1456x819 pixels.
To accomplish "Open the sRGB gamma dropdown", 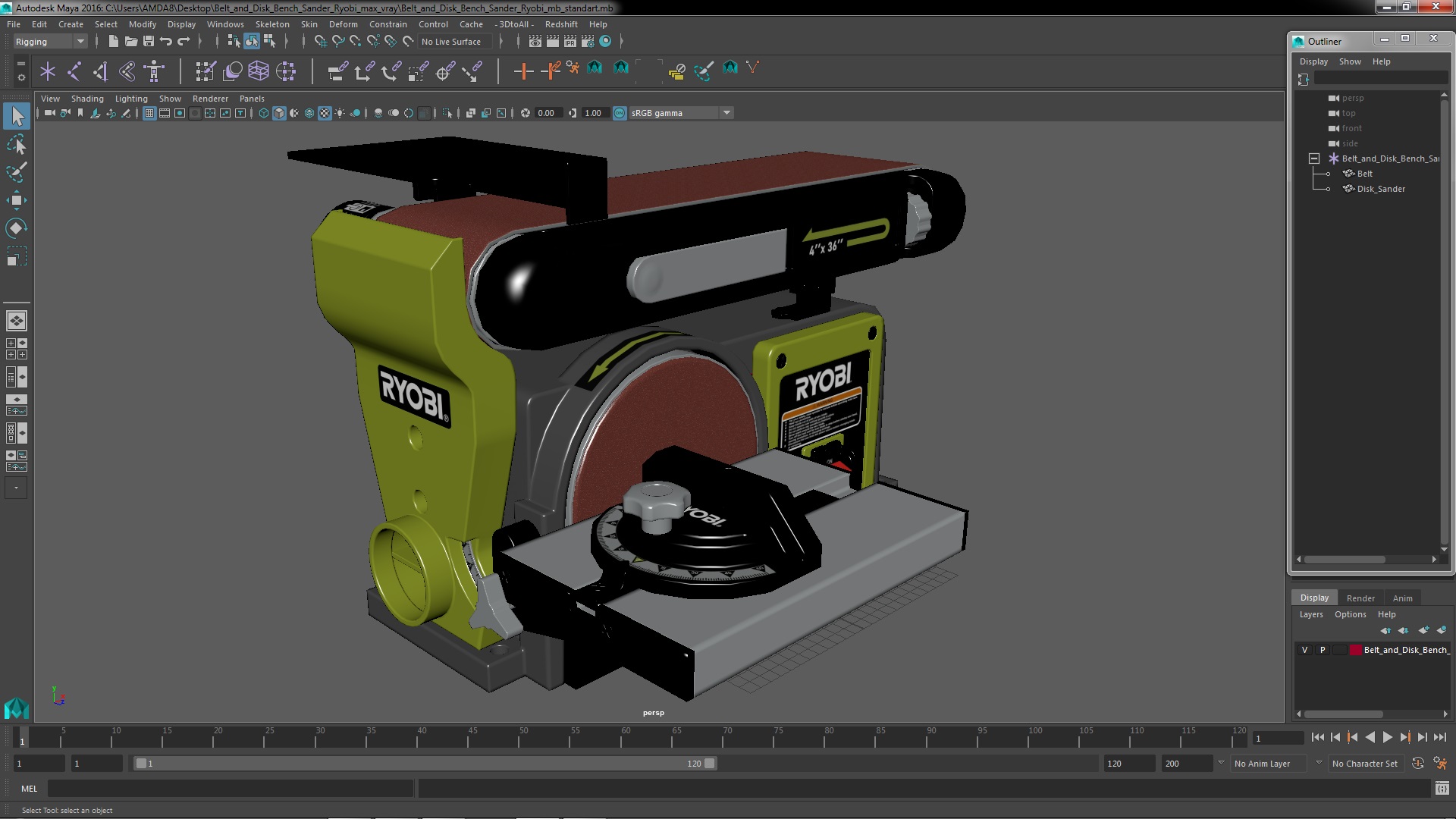I will pos(726,113).
